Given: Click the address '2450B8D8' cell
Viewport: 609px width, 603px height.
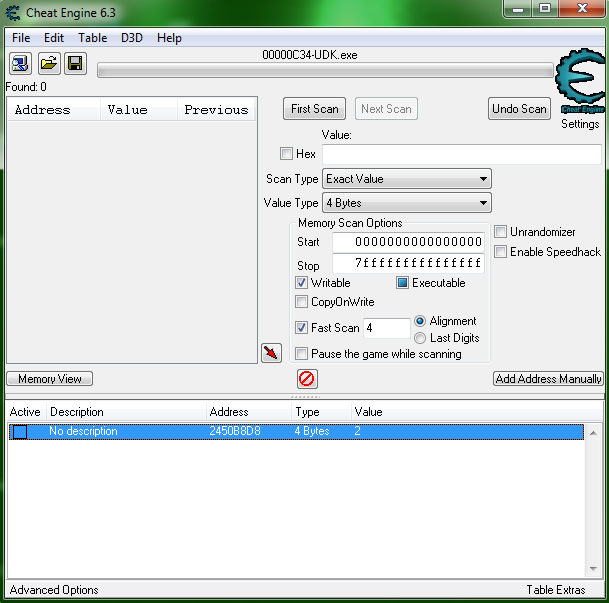Looking at the screenshot, I should click(235, 431).
